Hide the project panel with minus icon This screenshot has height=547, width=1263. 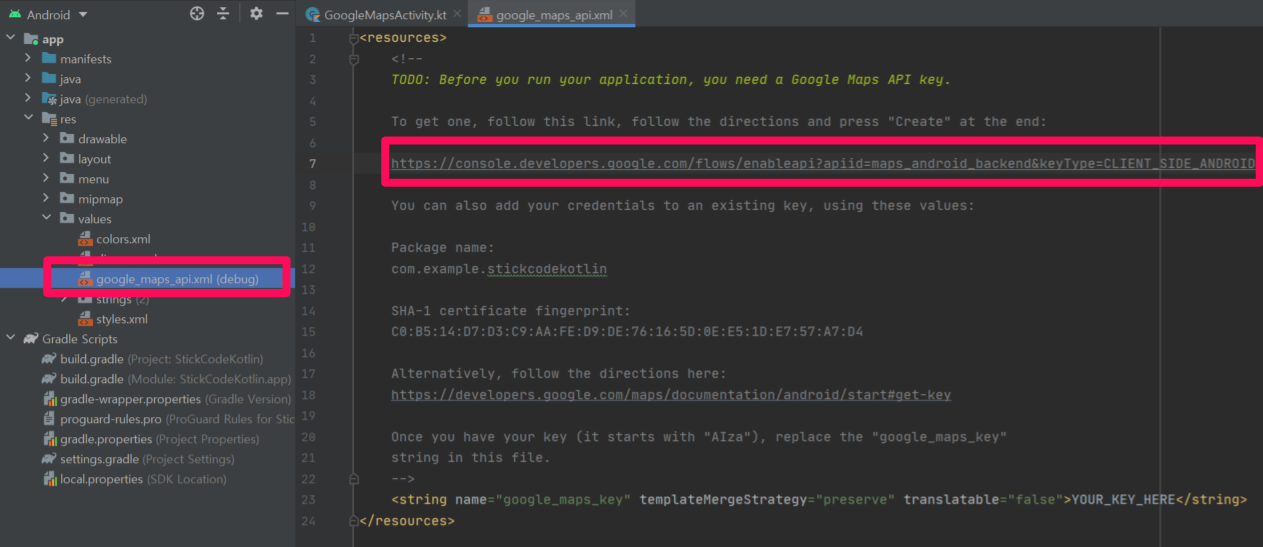click(x=282, y=14)
